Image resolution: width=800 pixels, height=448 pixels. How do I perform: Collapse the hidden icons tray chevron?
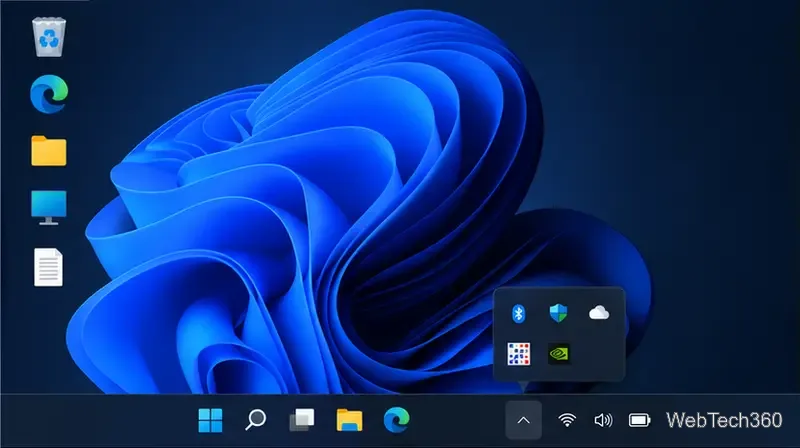point(523,420)
